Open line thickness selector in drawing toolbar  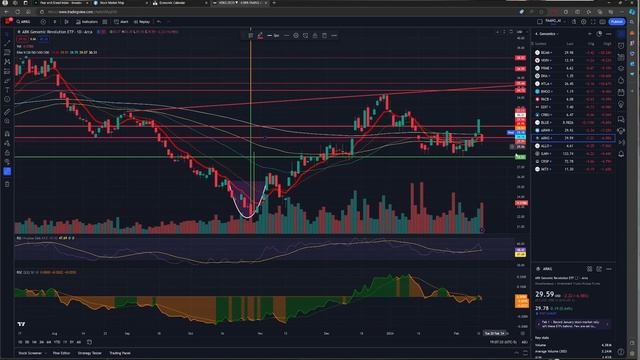tap(273, 36)
